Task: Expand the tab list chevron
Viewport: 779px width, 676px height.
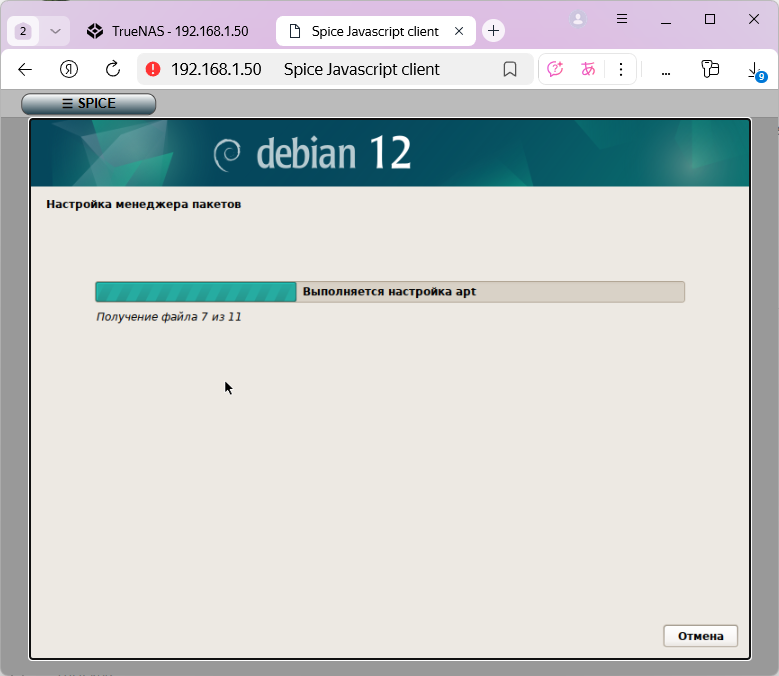Action: pos(55,31)
